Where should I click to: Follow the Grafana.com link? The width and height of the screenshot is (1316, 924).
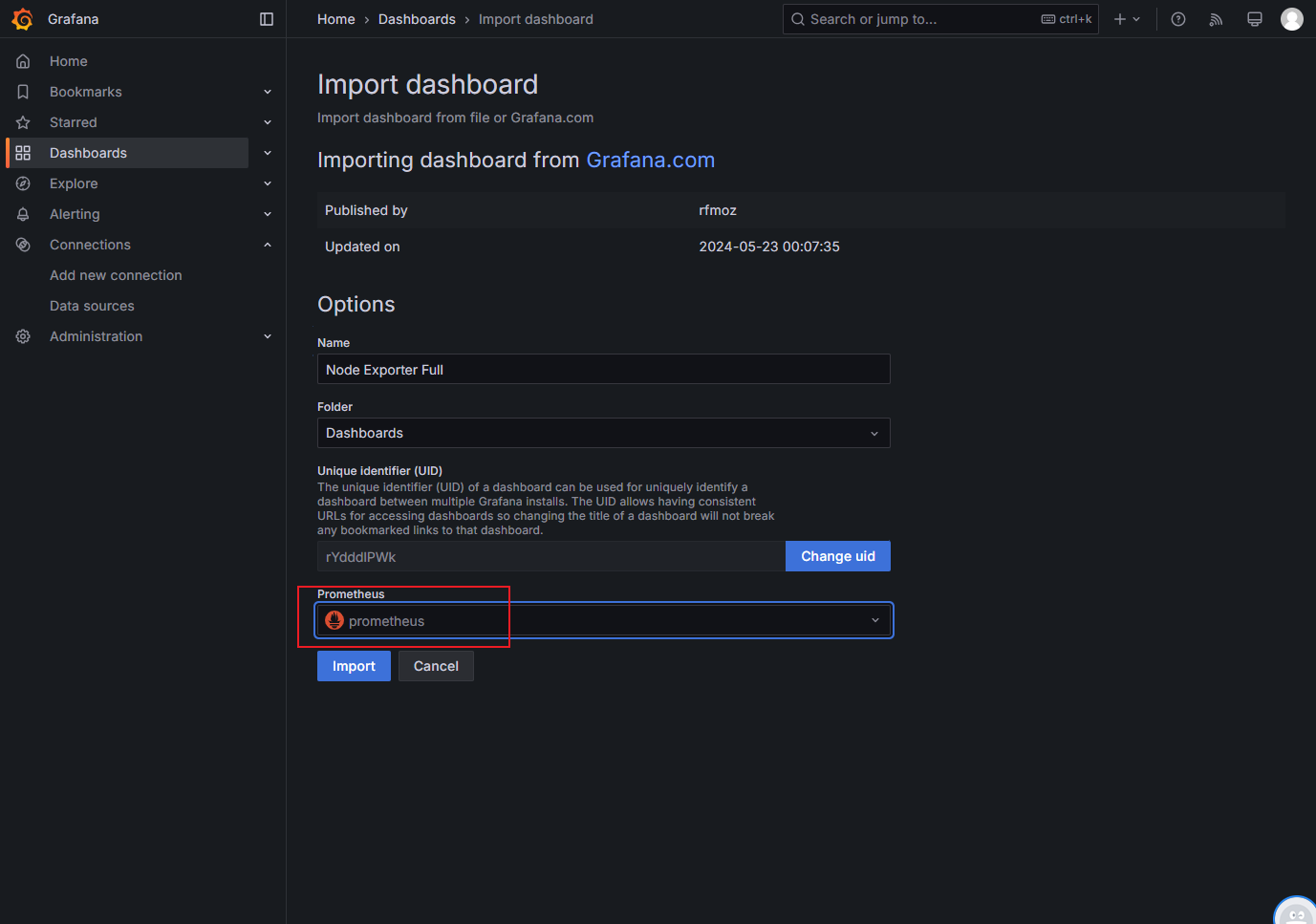point(651,160)
